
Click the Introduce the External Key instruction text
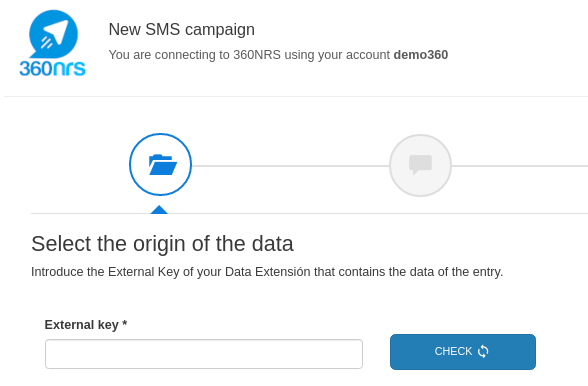coord(267,272)
